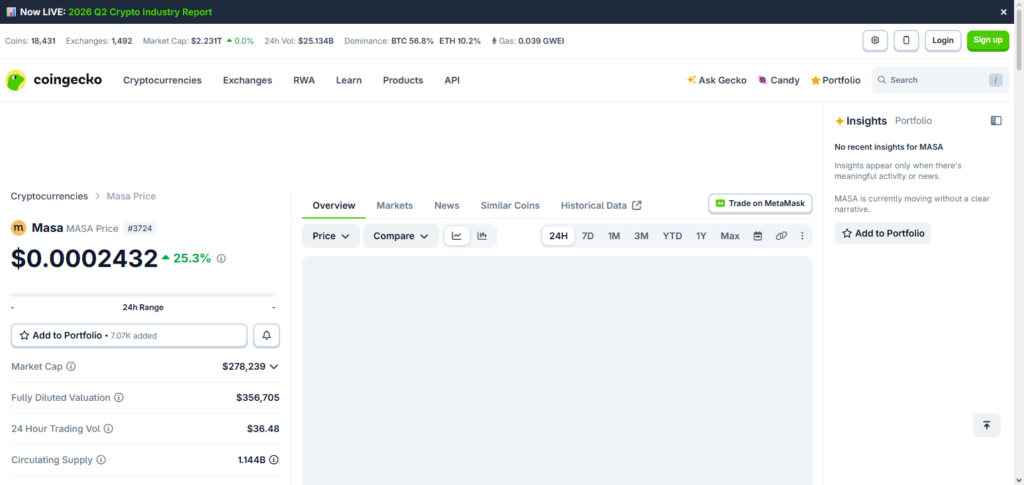Collapse the Insights side panel icon
Viewport: 1024px width, 485px height.
tap(996, 121)
